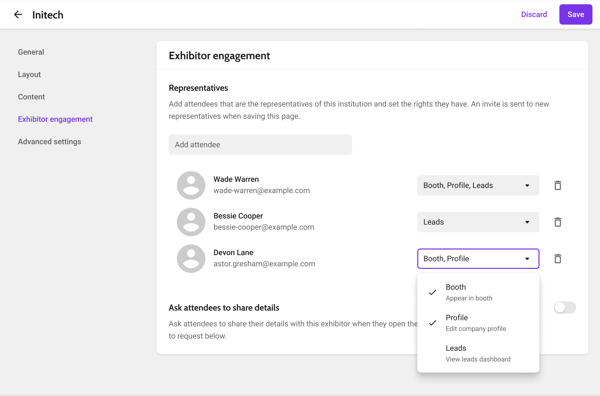Click astor.gresham@example.com email text
This screenshot has height=396, width=600.
pyautogui.click(x=264, y=264)
